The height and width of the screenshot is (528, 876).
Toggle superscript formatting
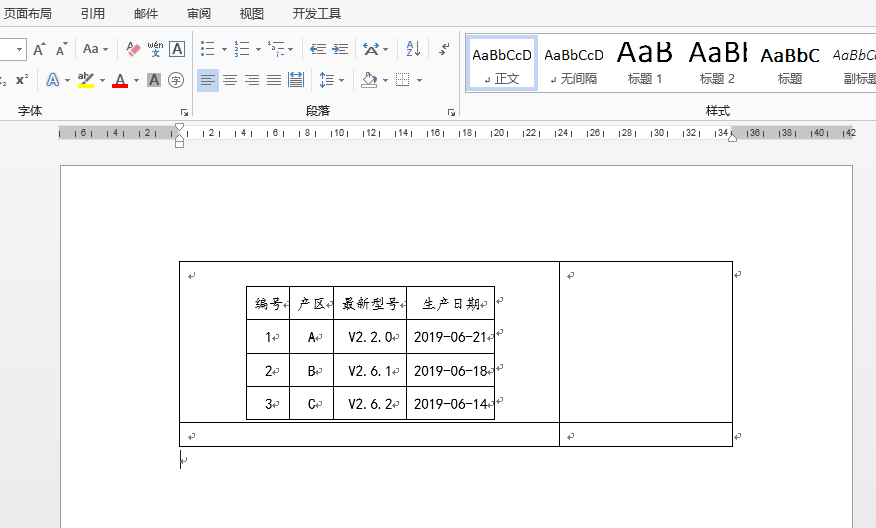tap(22, 80)
